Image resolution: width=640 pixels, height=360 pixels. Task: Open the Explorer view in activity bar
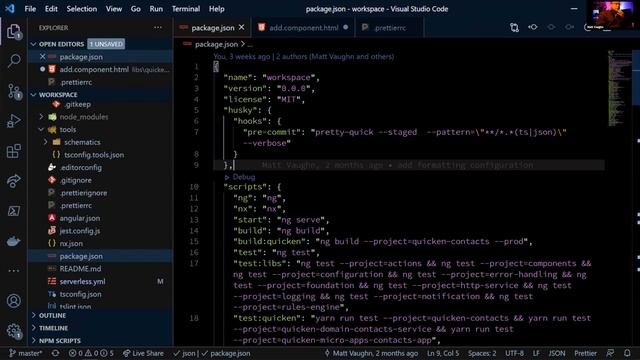13,31
